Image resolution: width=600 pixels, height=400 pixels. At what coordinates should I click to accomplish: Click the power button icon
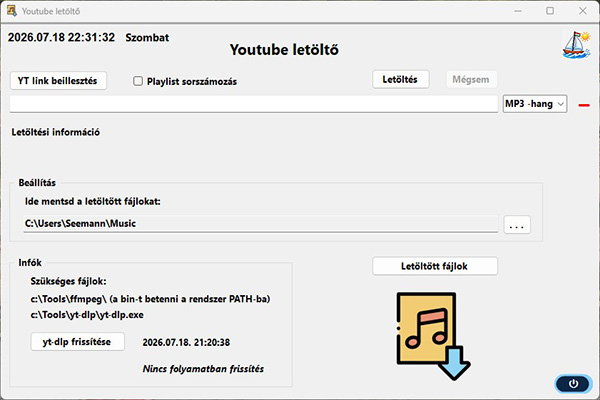pos(573,384)
